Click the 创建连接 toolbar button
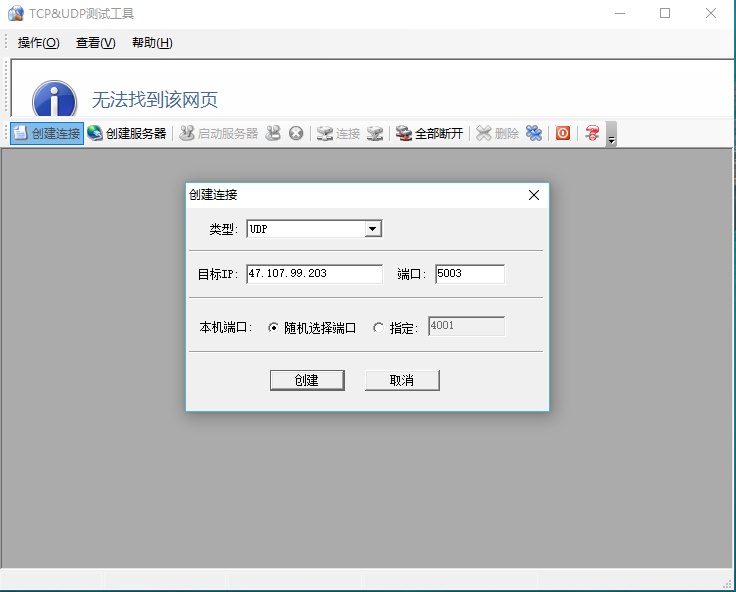736x592 pixels. 47,133
